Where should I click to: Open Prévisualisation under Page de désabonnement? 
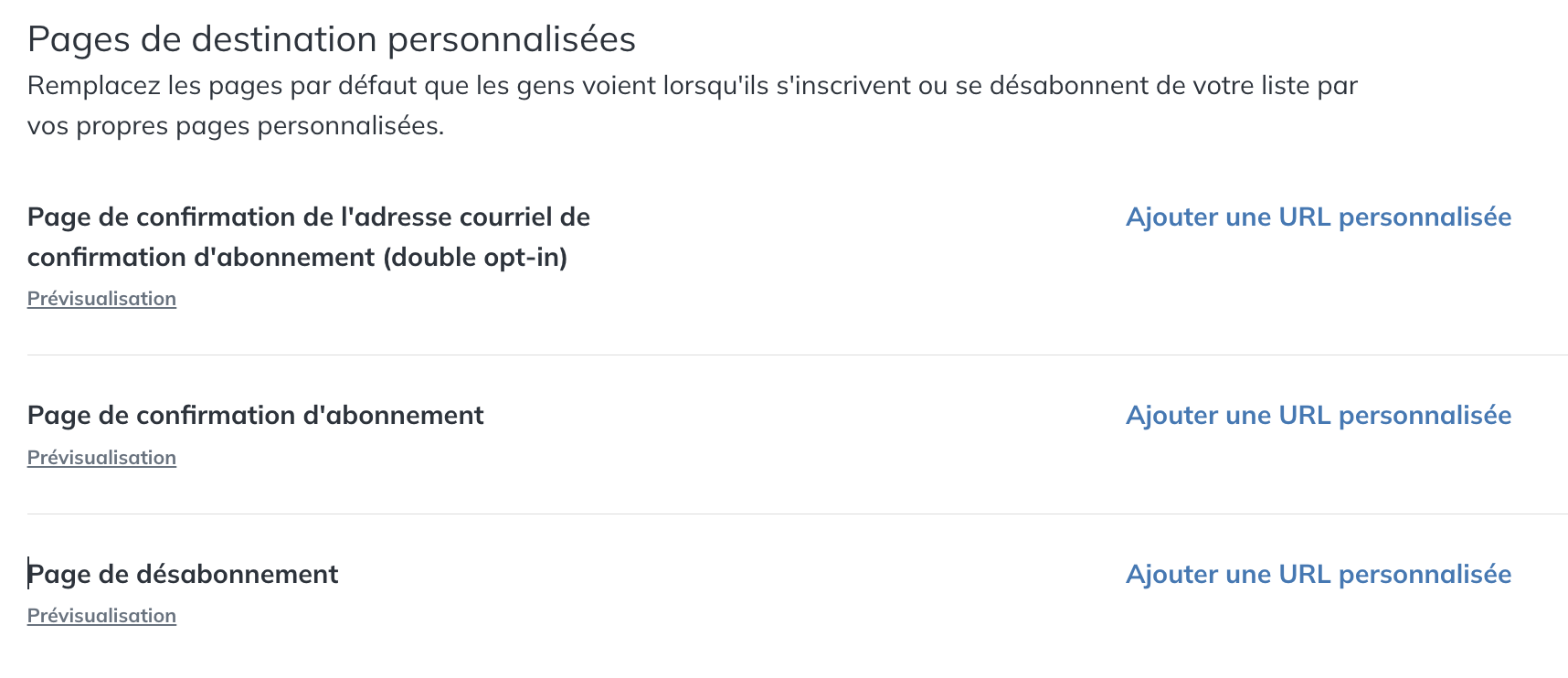101,616
